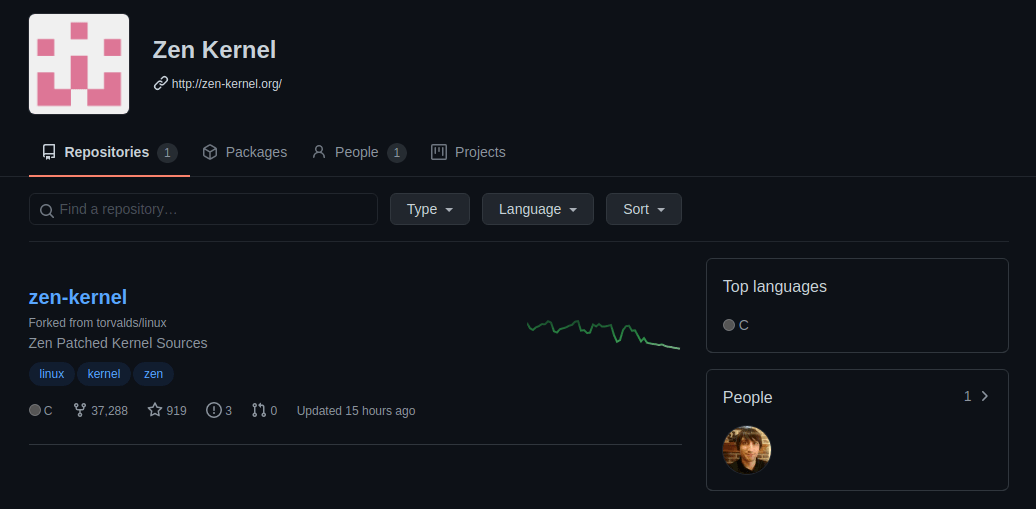Open the Language filter dropdown
The height and width of the screenshot is (509, 1036).
tap(538, 209)
